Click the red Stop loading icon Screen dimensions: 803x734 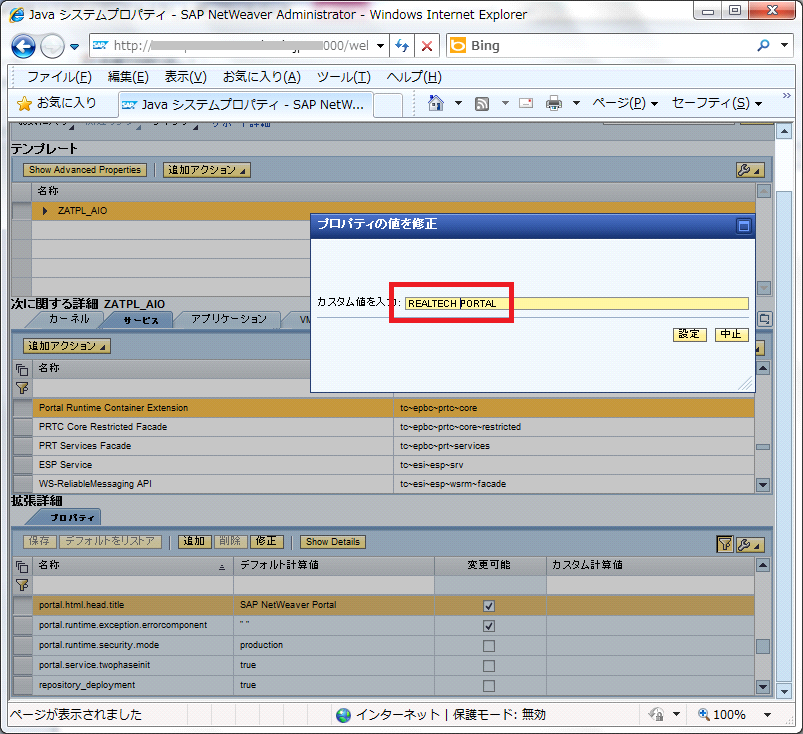coord(427,46)
